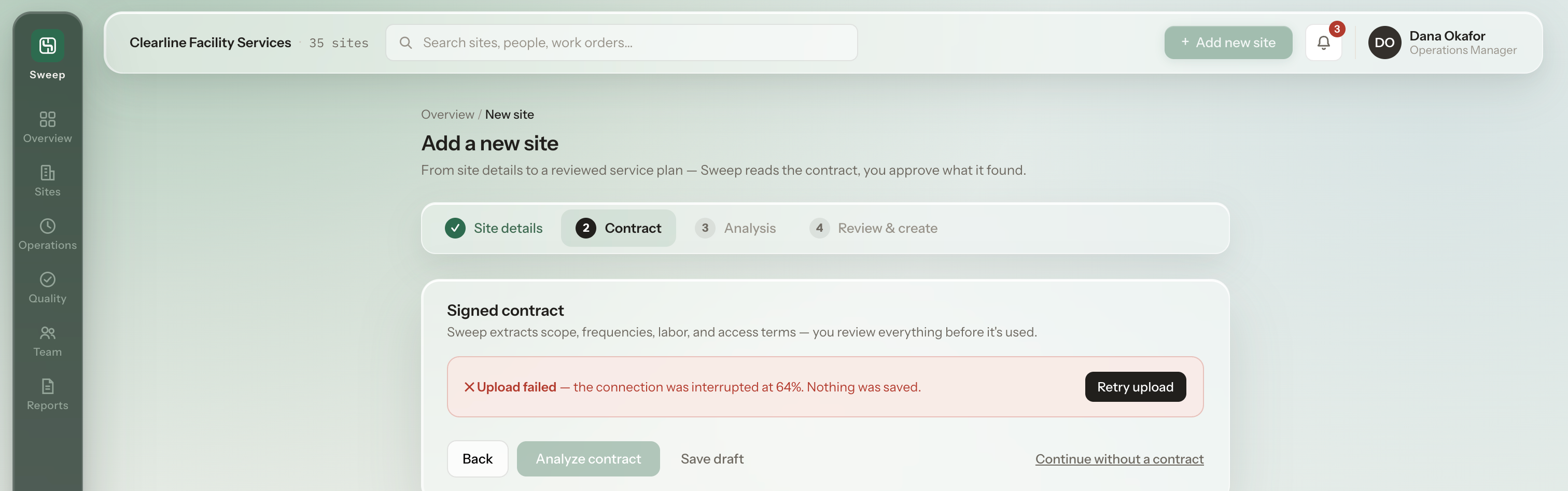Viewport: 1568px width, 491px height.
Task: Click Continue without a contract link
Action: click(x=1119, y=459)
